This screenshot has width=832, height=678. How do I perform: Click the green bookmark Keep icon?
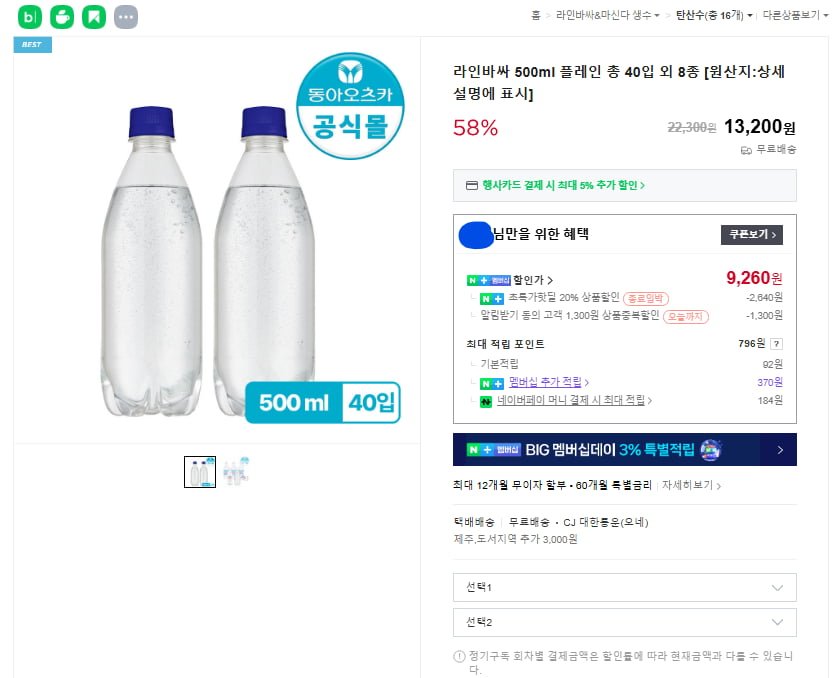click(93, 17)
